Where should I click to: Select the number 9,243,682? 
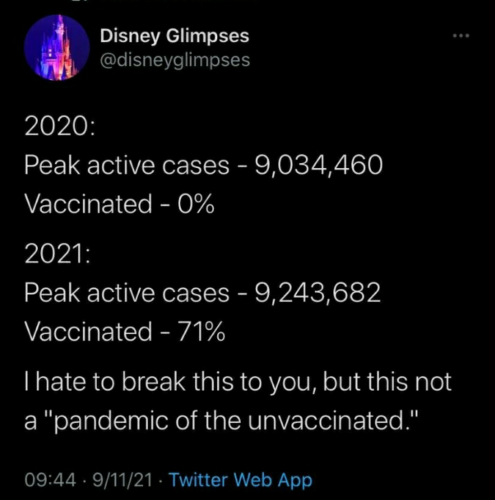coord(318,293)
